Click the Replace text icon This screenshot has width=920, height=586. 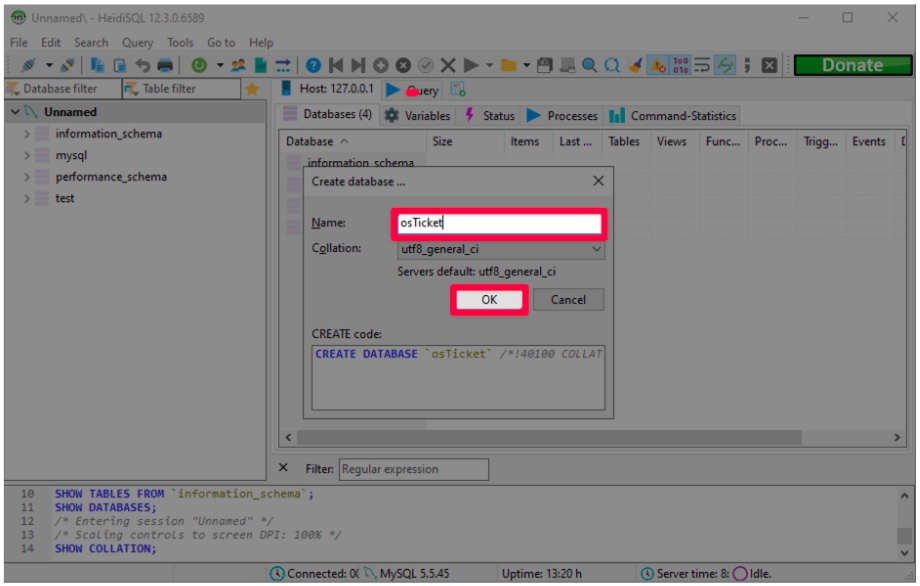(x=612, y=65)
